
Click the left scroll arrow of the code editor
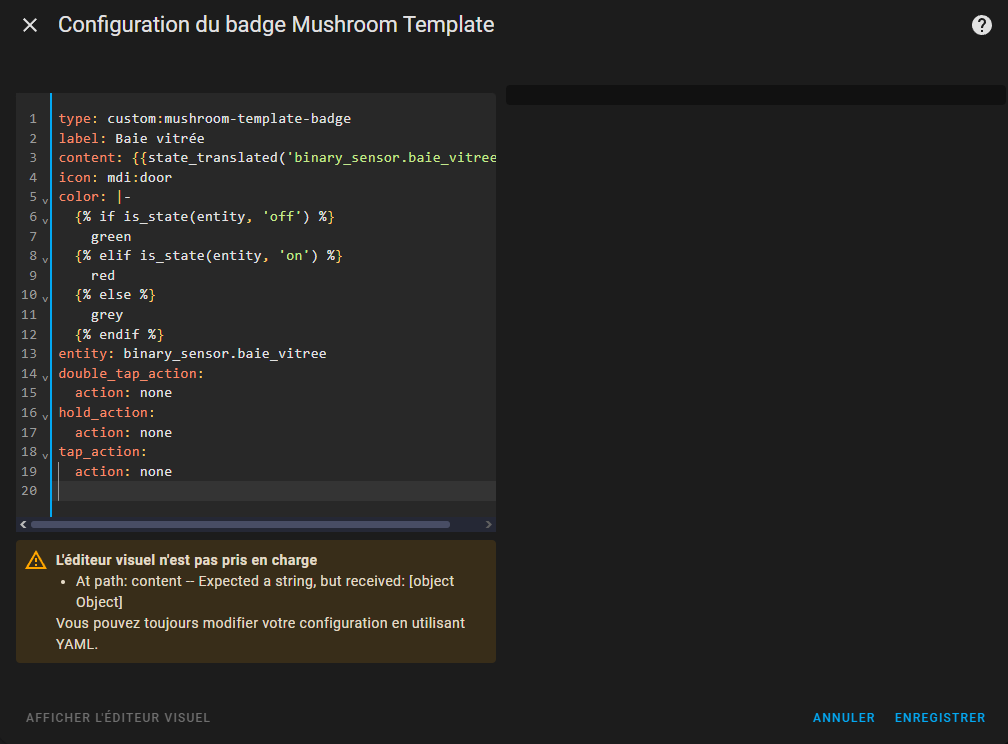click(23, 525)
